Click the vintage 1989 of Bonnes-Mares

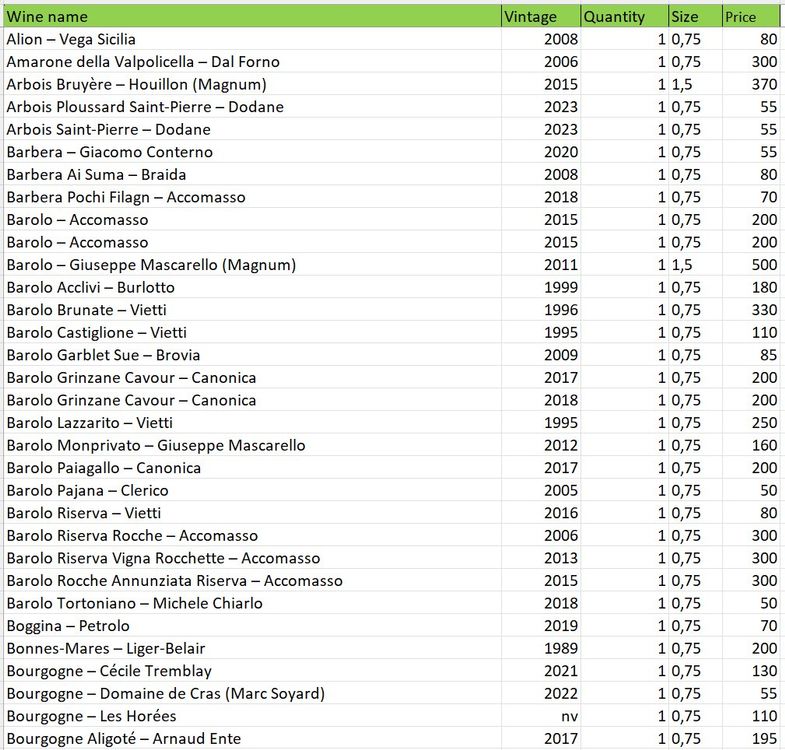560,648
